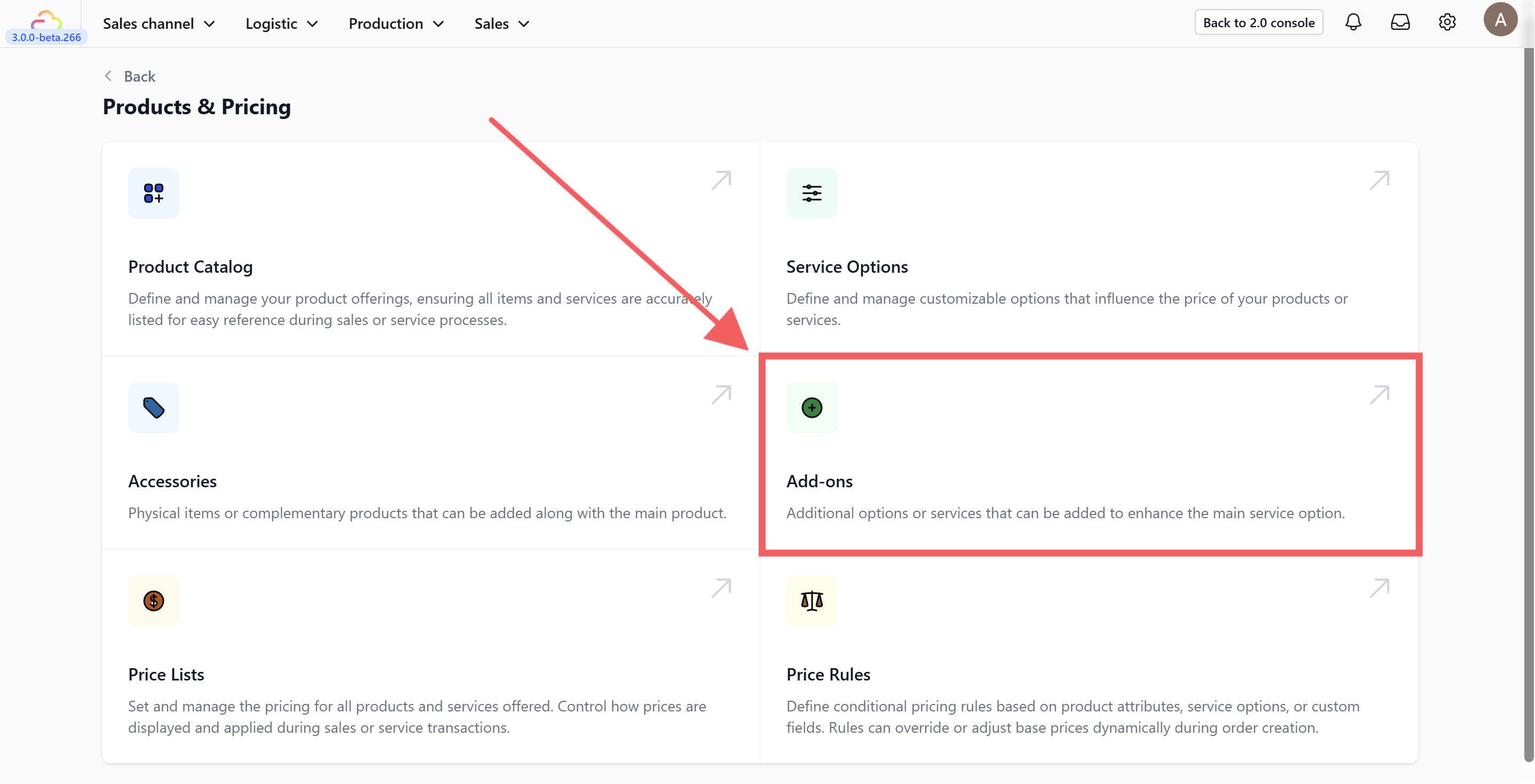Expand the Sales channel dropdown
Screen dimensions: 1535x784
(x=159, y=24)
